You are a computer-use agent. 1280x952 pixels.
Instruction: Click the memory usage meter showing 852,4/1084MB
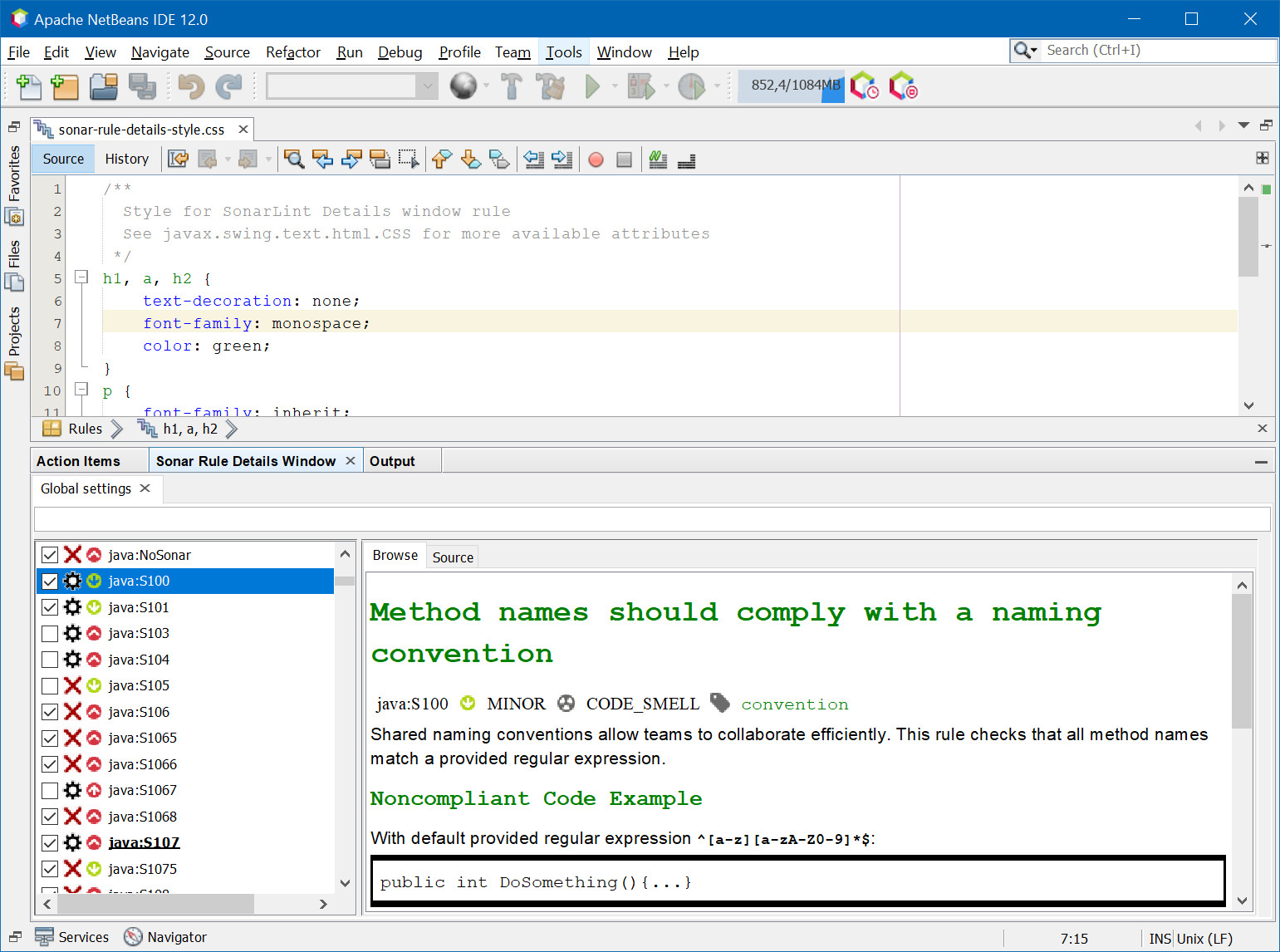pos(789,86)
